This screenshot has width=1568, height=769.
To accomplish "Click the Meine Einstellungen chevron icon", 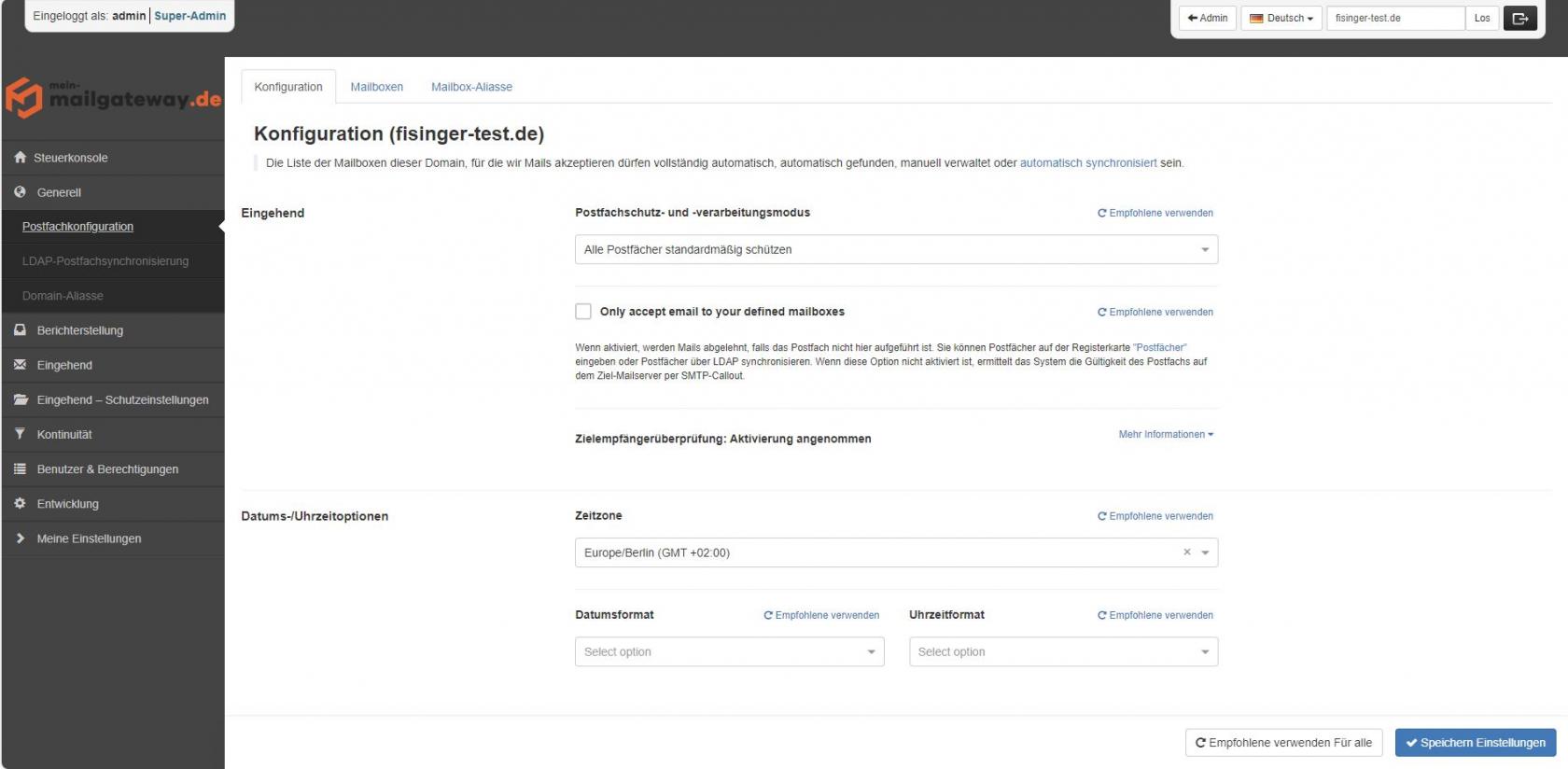I will click(20, 538).
